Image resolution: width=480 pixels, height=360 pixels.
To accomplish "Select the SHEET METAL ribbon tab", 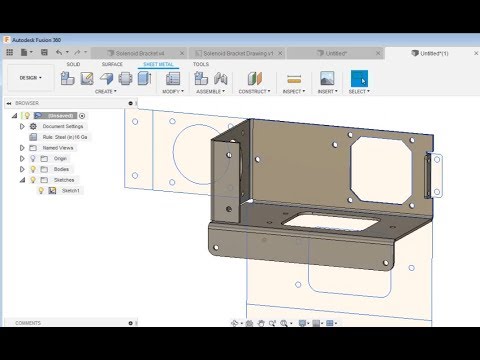I will (x=158, y=64).
